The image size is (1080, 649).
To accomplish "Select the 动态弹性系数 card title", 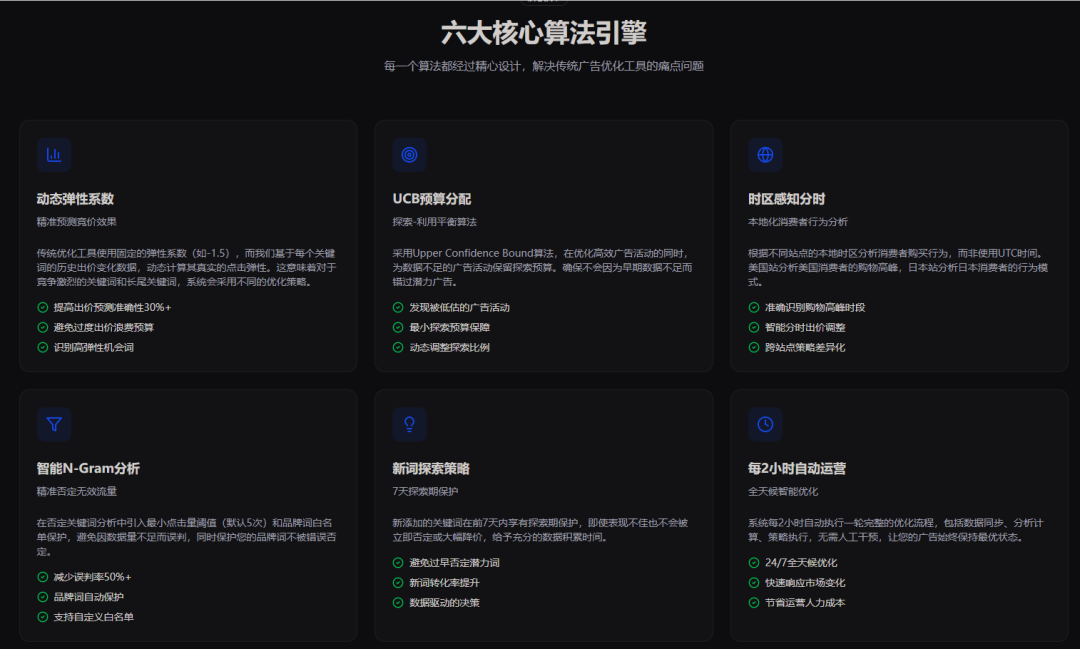I will [x=75, y=199].
